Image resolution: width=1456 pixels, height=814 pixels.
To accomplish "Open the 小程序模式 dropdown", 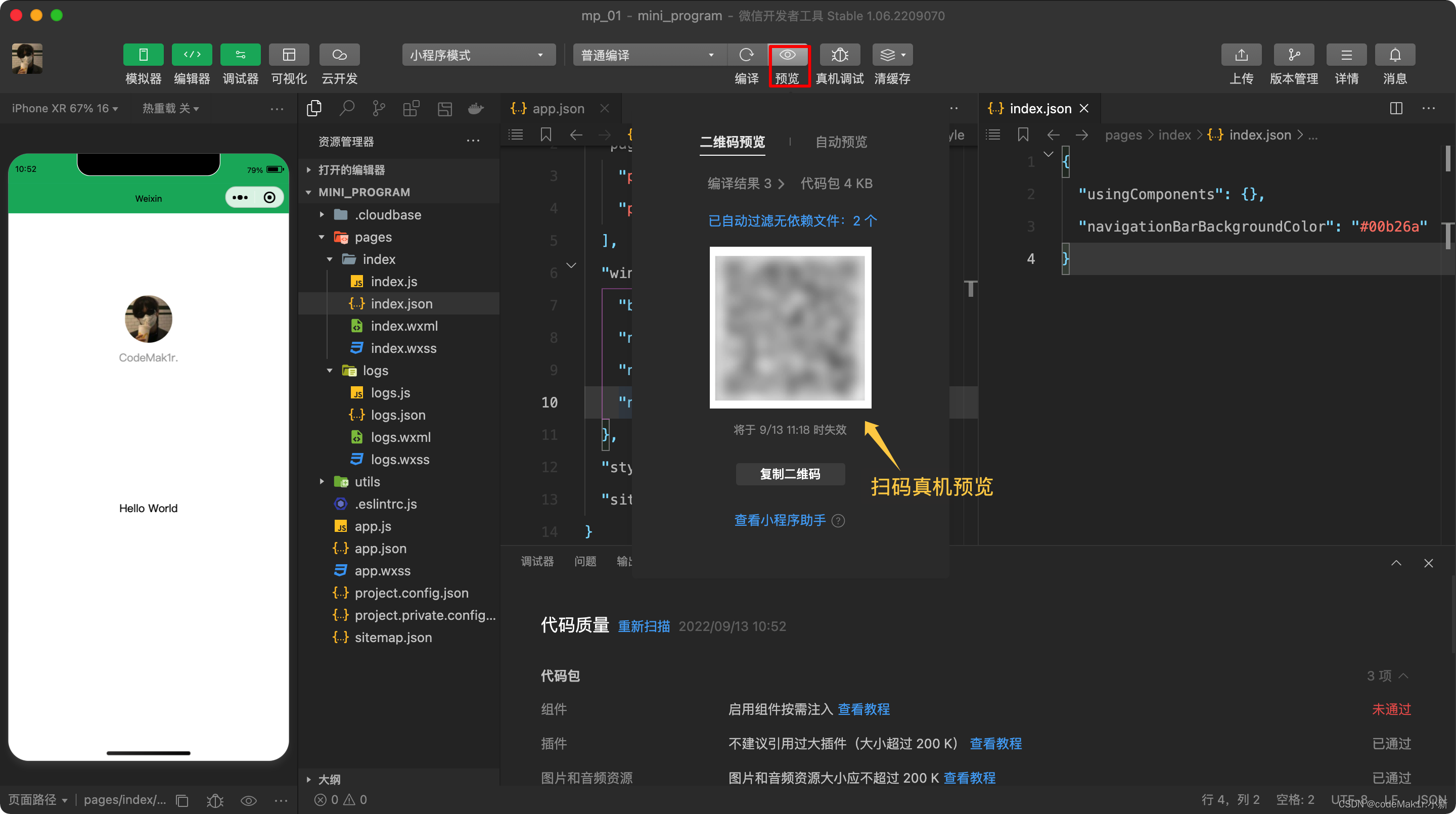I will pos(478,55).
